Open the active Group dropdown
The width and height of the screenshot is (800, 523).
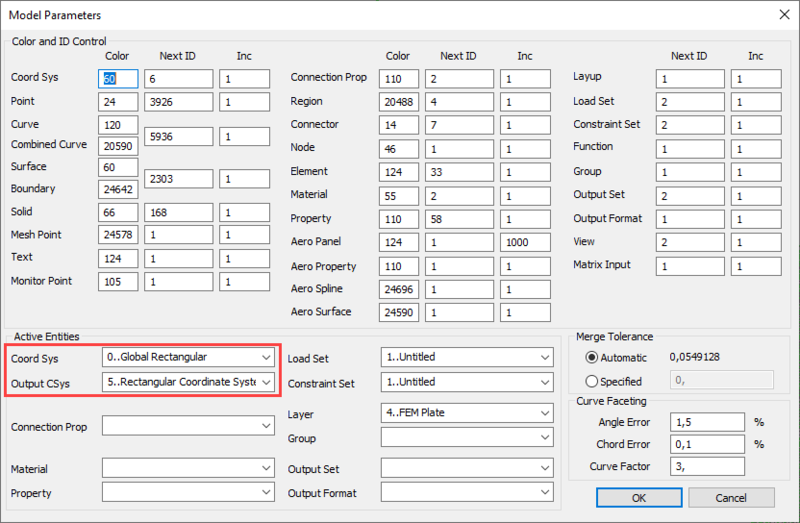(467, 437)
